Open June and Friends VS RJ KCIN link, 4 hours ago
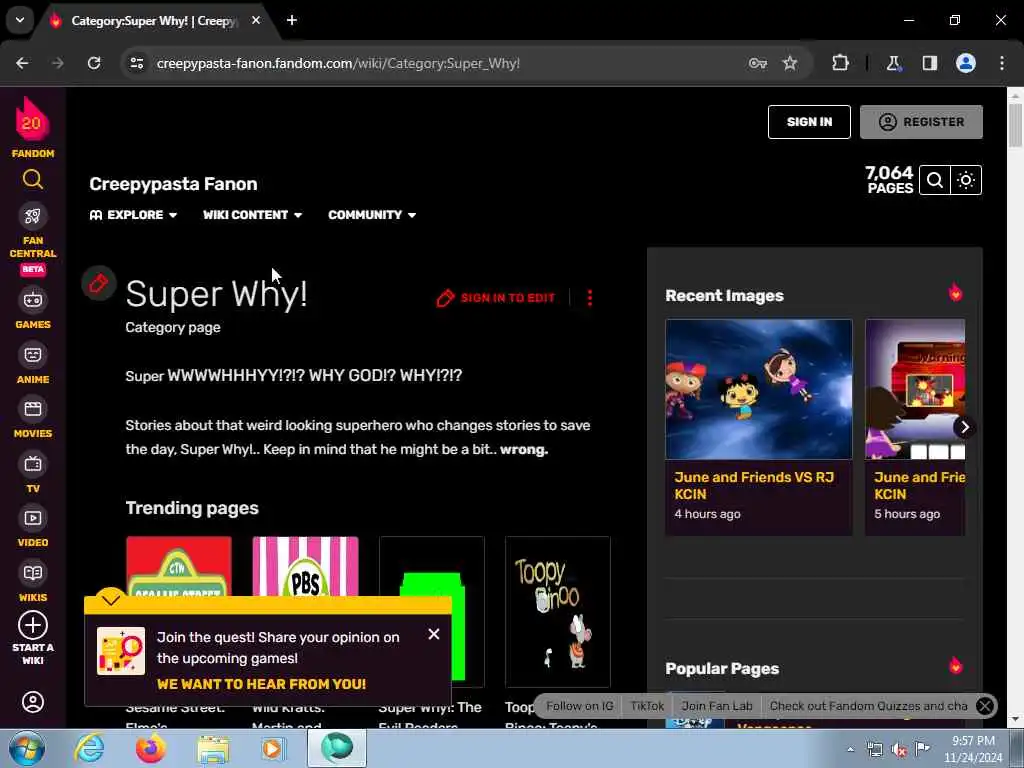The height and width of the screenshot is (768, 1024). coord(754,485)
